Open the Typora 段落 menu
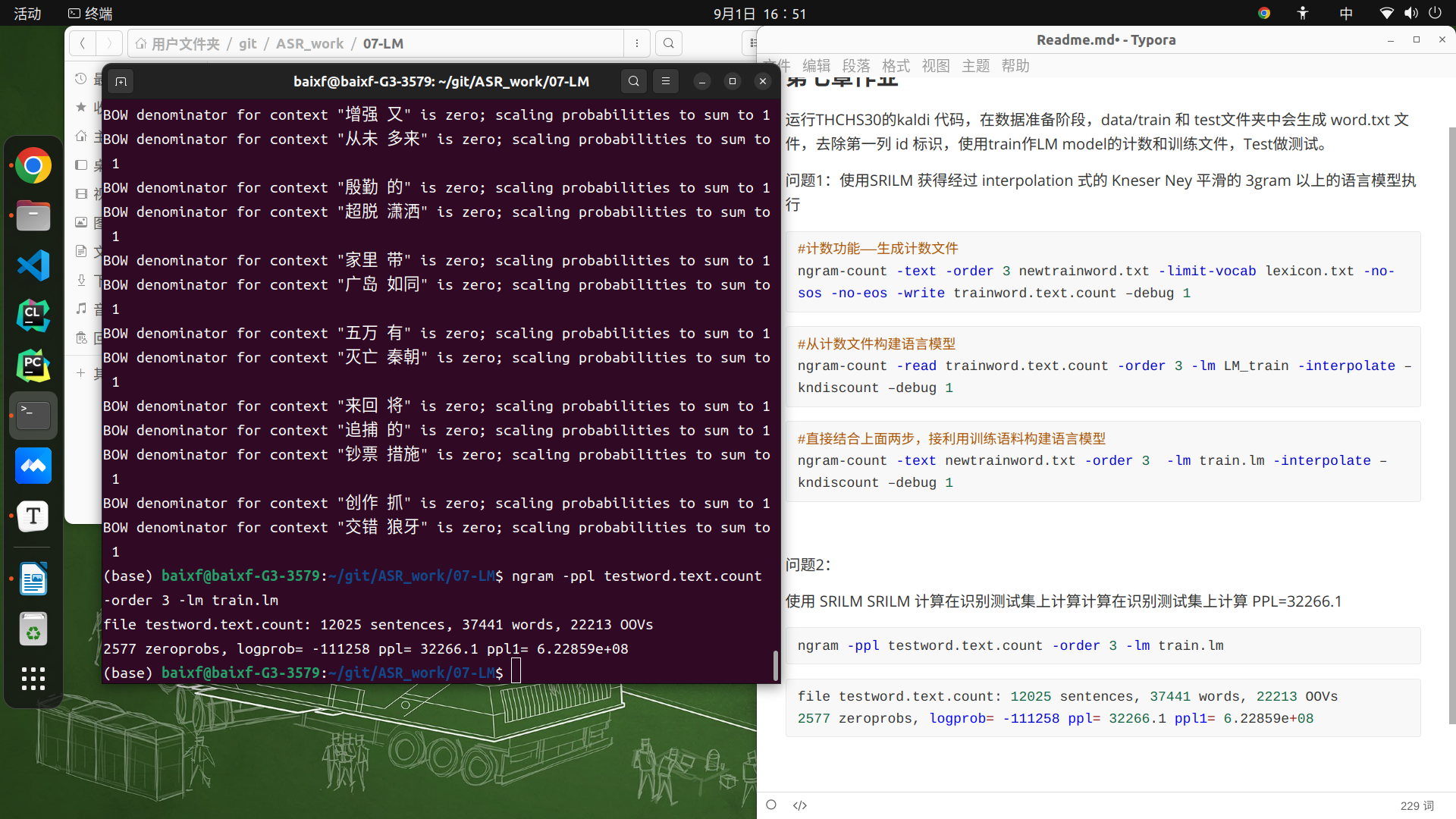Screen dimensions: 1456x819 (x=856, y=66)
